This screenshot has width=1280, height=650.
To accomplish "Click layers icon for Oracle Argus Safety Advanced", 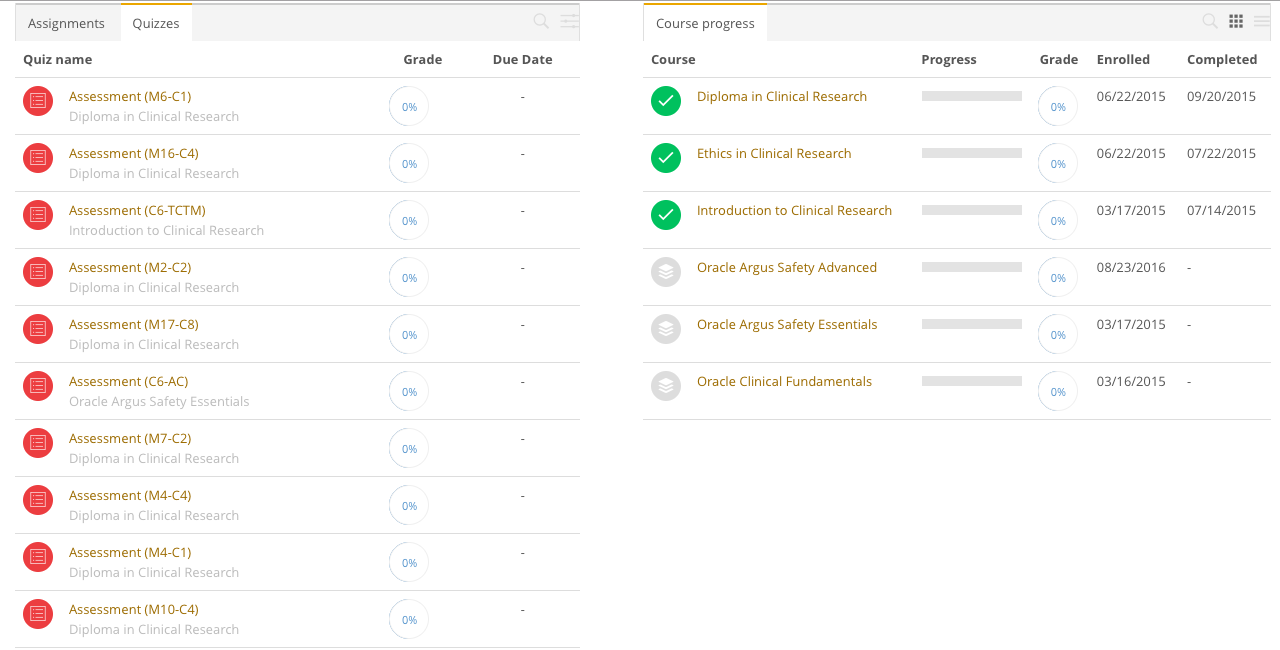I will [x=666, y=272].
